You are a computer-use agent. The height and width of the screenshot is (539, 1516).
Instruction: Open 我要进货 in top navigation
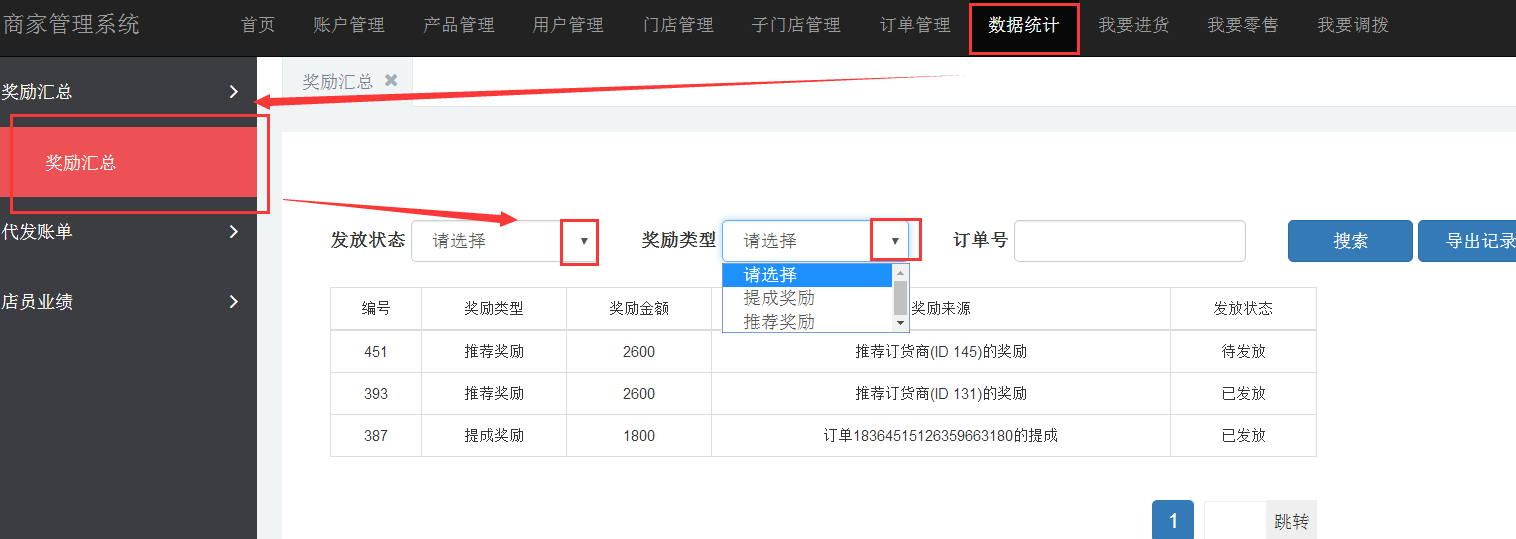coord(1133,26)
